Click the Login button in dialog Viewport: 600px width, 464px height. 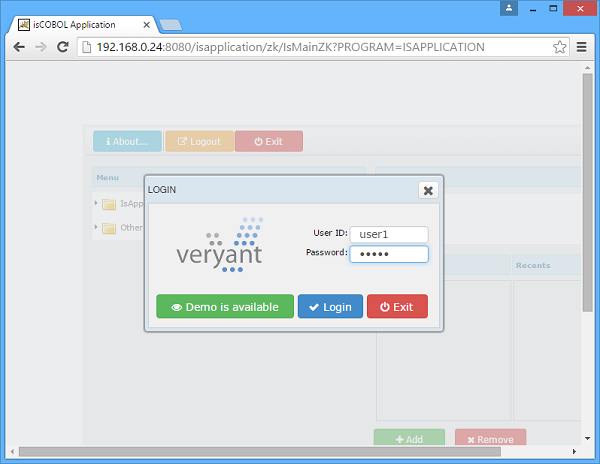pyautogui.click(x=330, y=307)
